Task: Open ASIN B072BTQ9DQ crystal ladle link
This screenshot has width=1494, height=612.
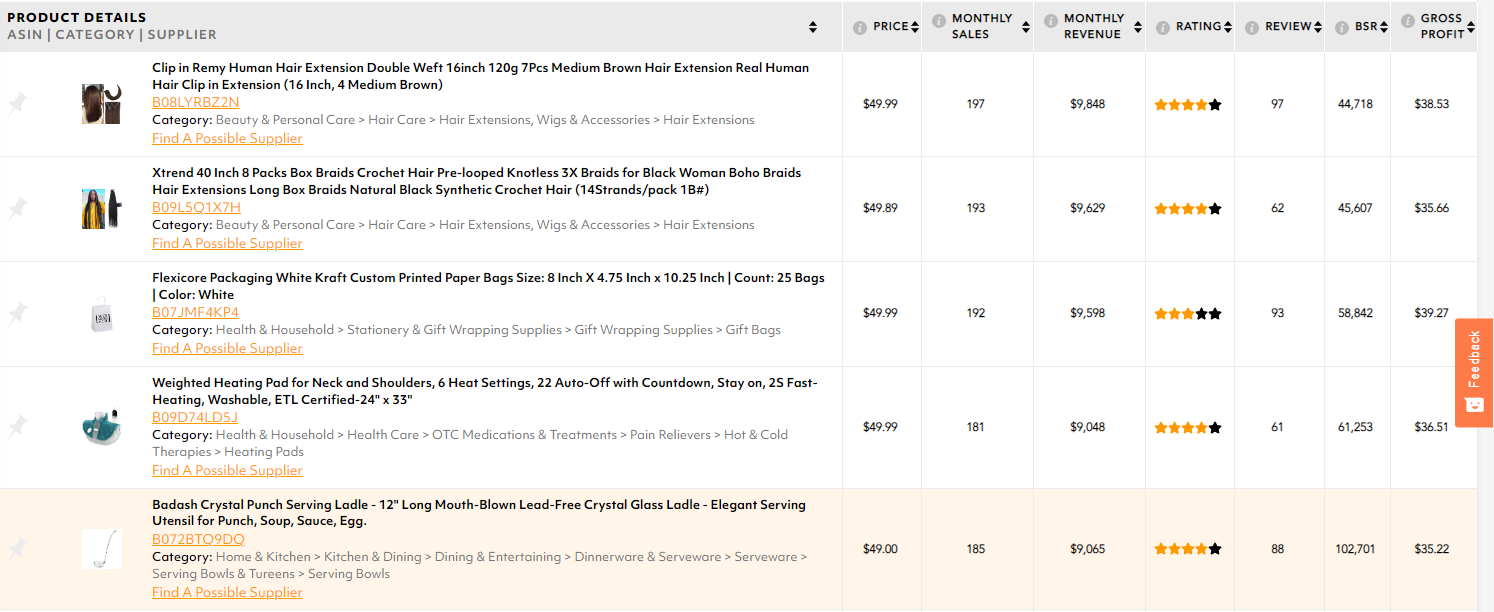Action: pos(198,539)
